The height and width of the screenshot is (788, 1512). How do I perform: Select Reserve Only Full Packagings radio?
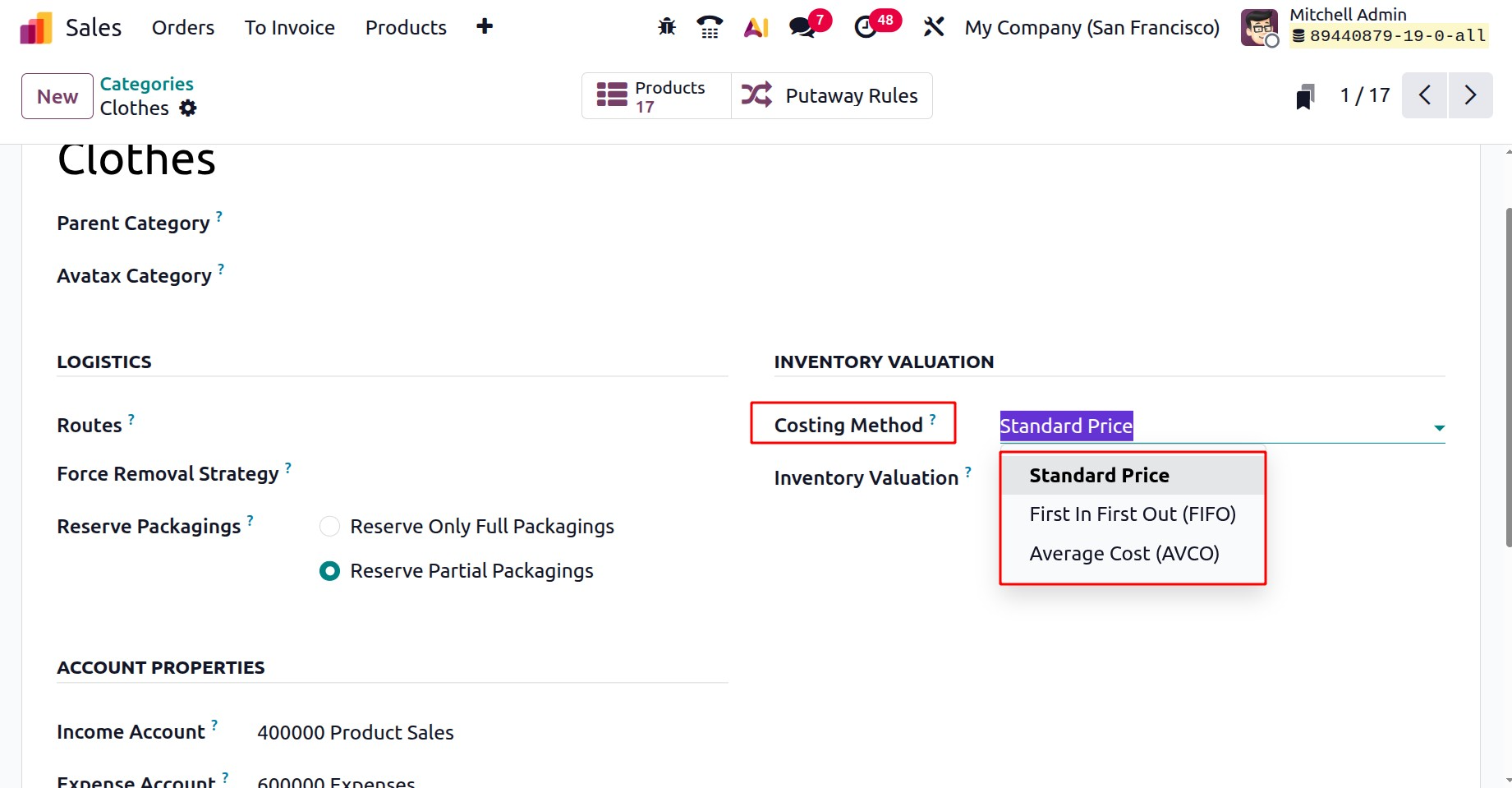329,527
